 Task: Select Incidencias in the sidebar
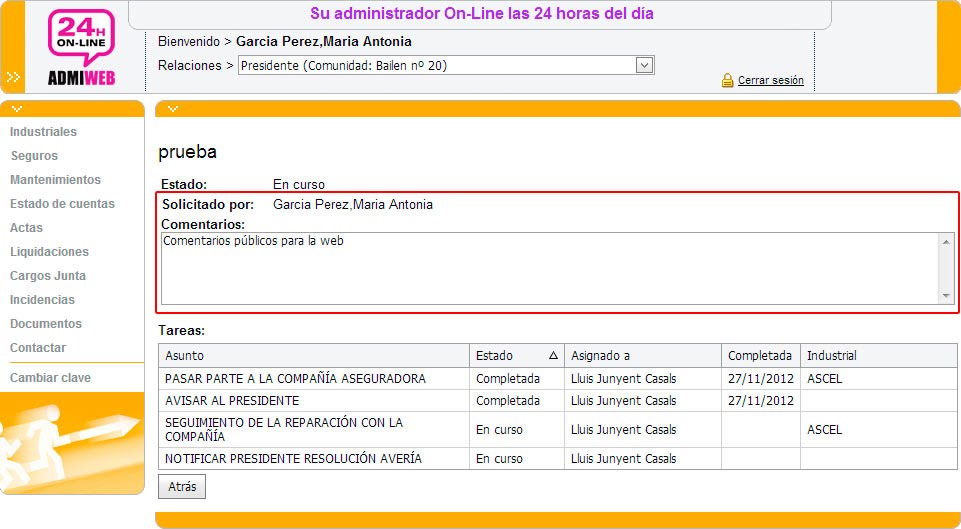[x=42, y=299]
